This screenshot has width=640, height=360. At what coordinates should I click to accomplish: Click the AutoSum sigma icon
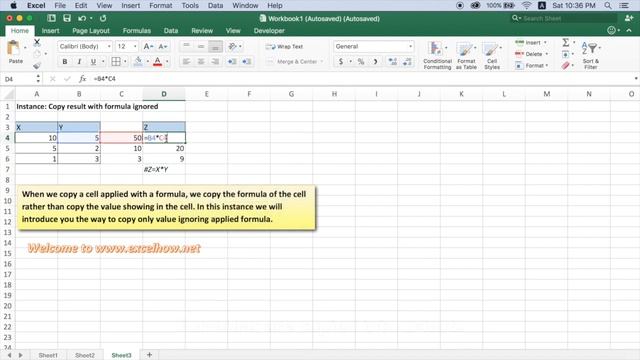(566, 42)
